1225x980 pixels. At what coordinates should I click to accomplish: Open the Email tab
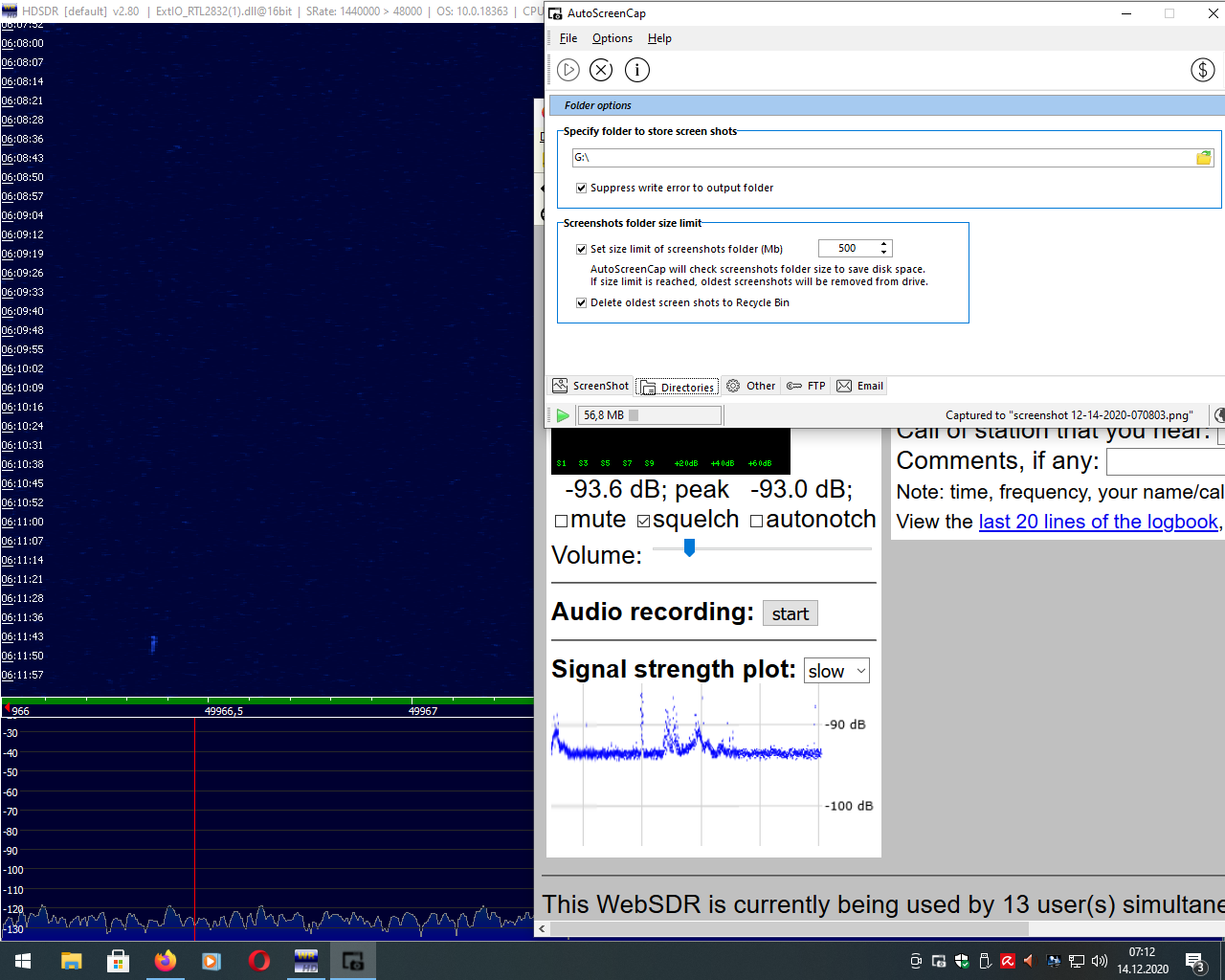tap(860, 386)
